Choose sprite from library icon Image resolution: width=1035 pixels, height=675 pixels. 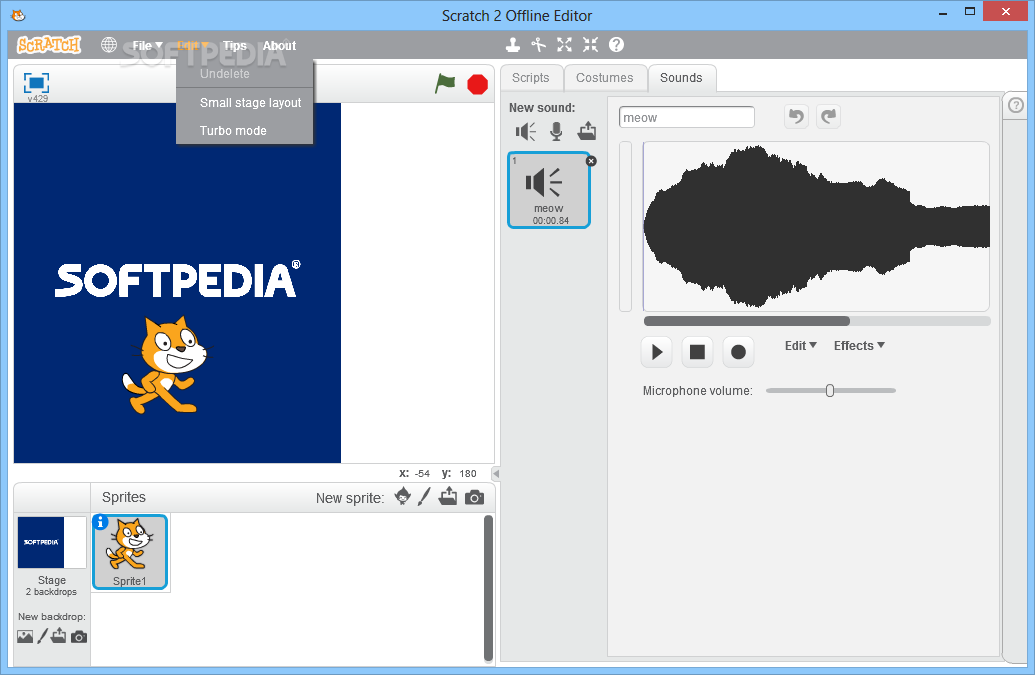403,496
